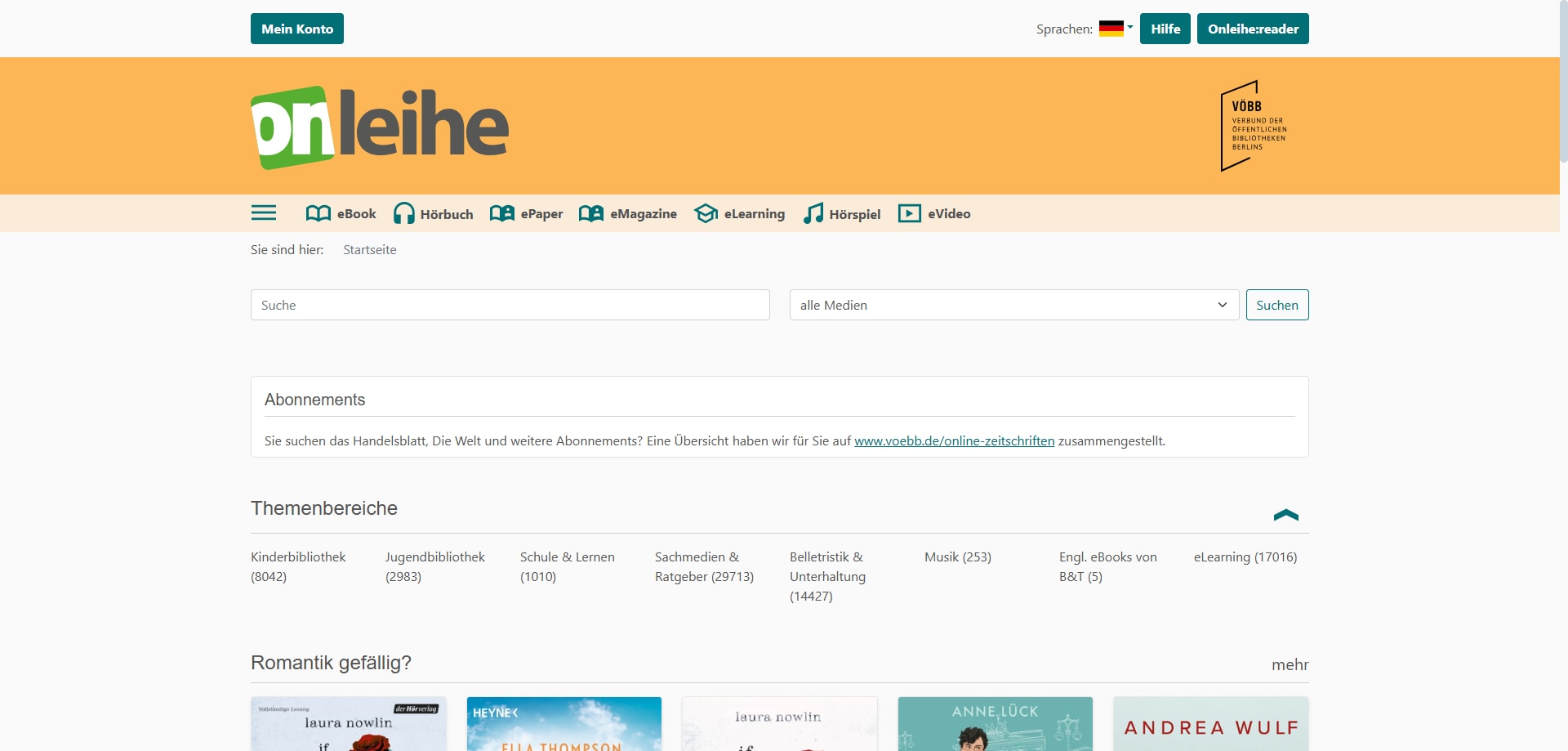
Task: Open Jugendbibliothek (2983) topic
Action: 435,566
